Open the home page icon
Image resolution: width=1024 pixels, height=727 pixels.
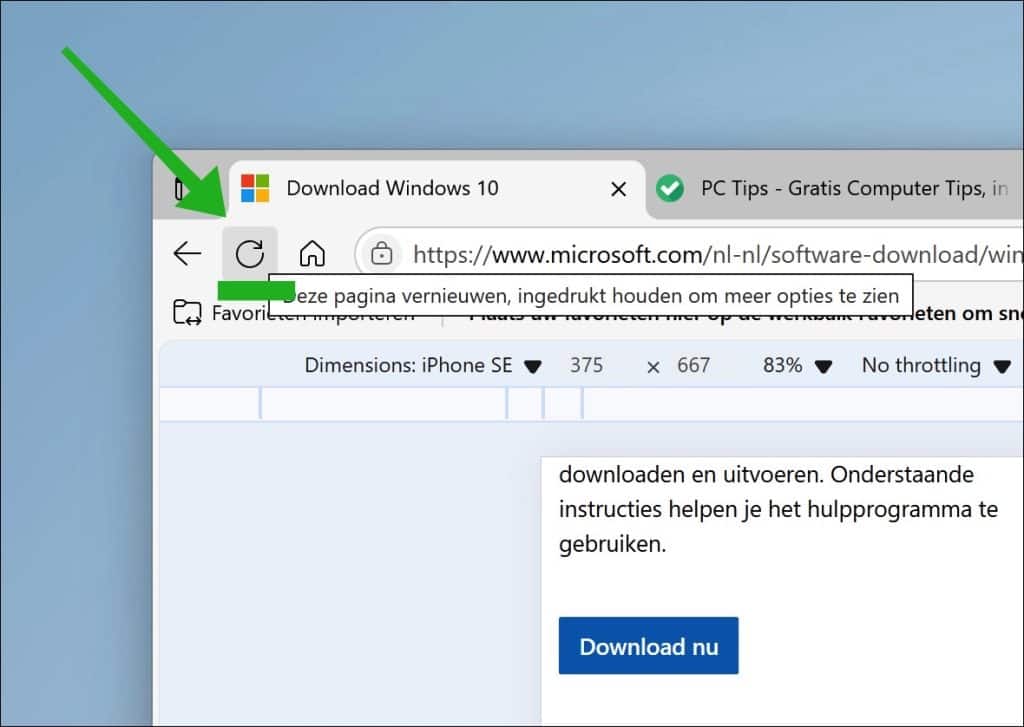tap(312, 253)
